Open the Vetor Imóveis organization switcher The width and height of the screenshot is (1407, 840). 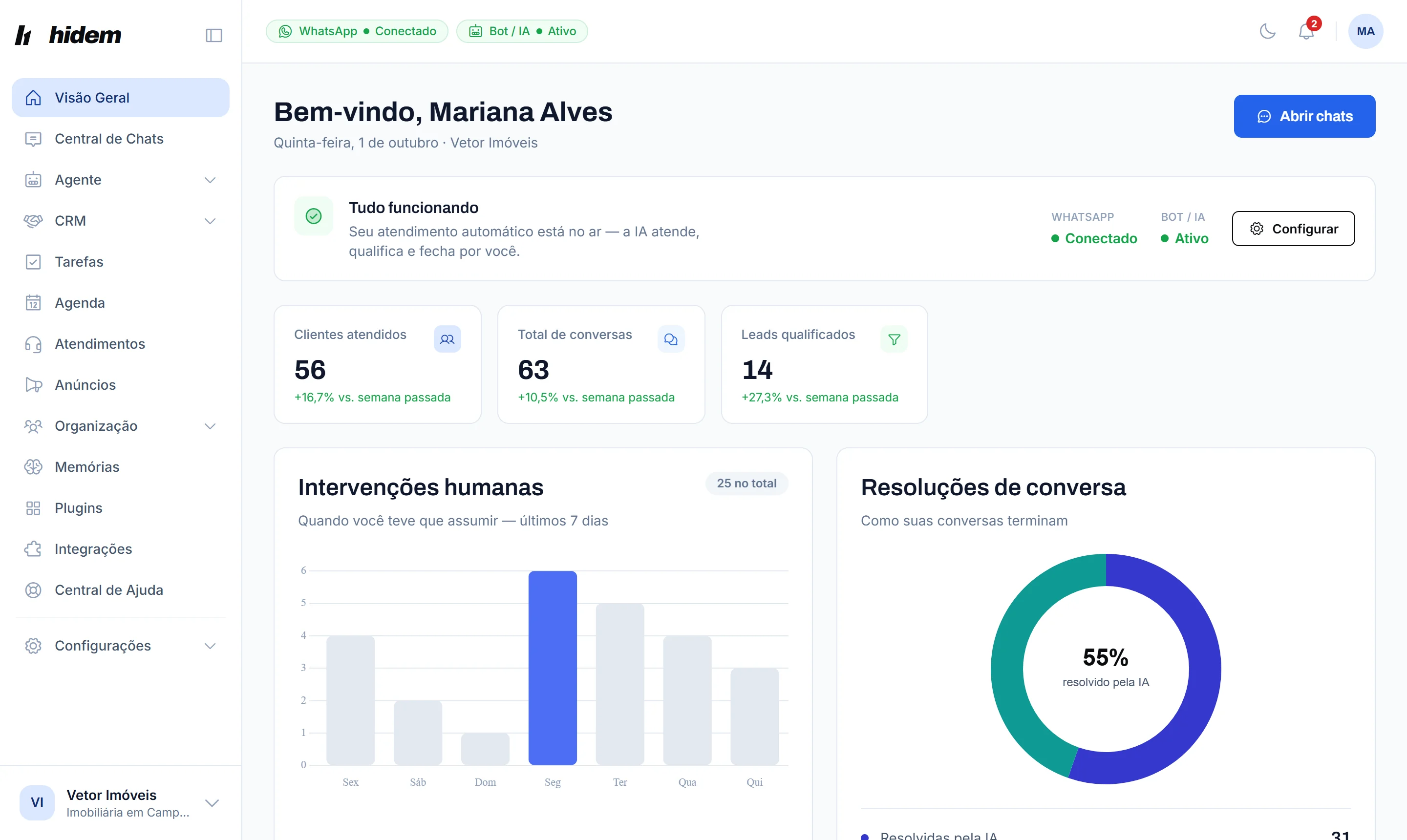pyautogui.click(x=121, y=803)
